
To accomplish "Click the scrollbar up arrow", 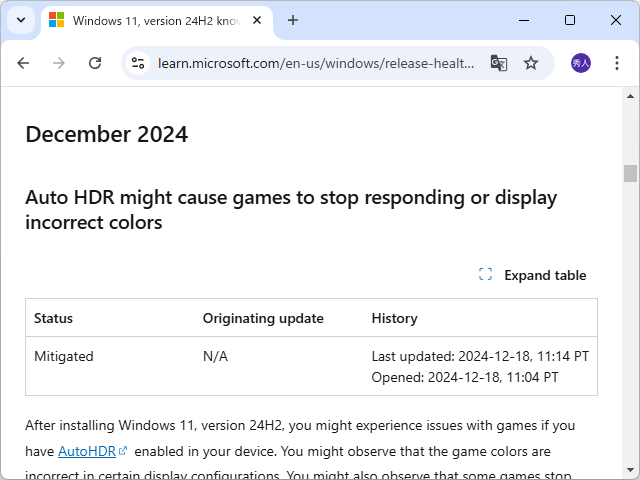I will [x=630, y=96].
